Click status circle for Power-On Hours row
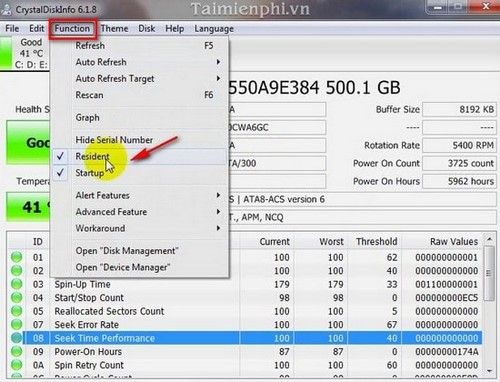 pos(16,351)
